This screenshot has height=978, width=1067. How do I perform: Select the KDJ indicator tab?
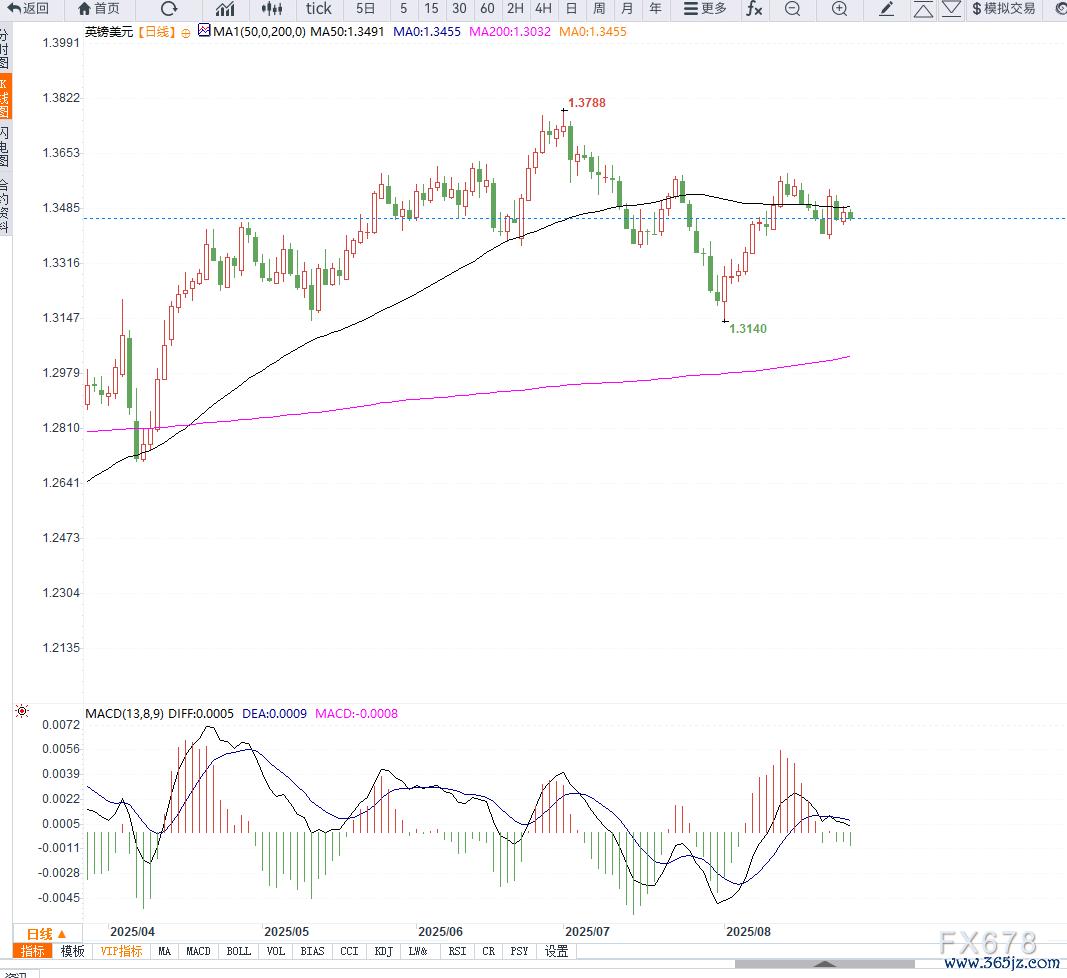point(385,951)
